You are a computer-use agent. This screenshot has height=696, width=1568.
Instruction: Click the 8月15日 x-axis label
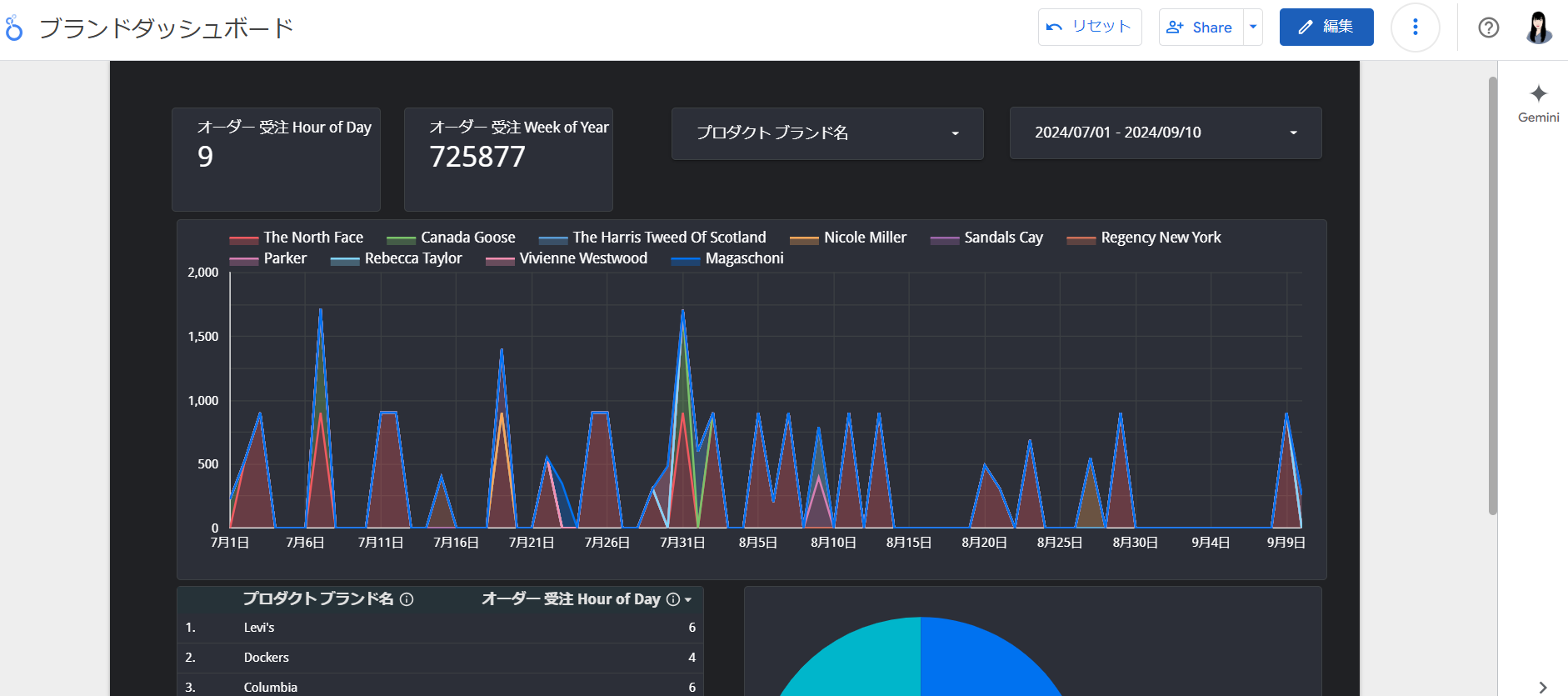coord(909,543)
